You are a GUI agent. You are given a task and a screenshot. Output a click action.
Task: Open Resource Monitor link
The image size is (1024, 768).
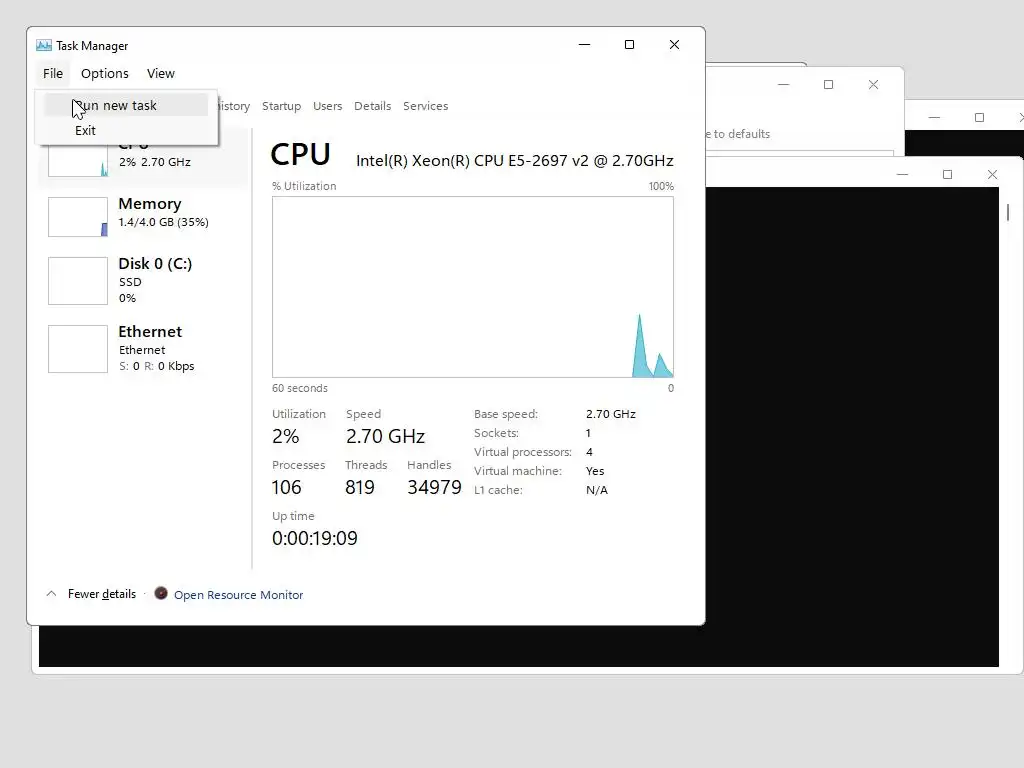pos(238,594)
